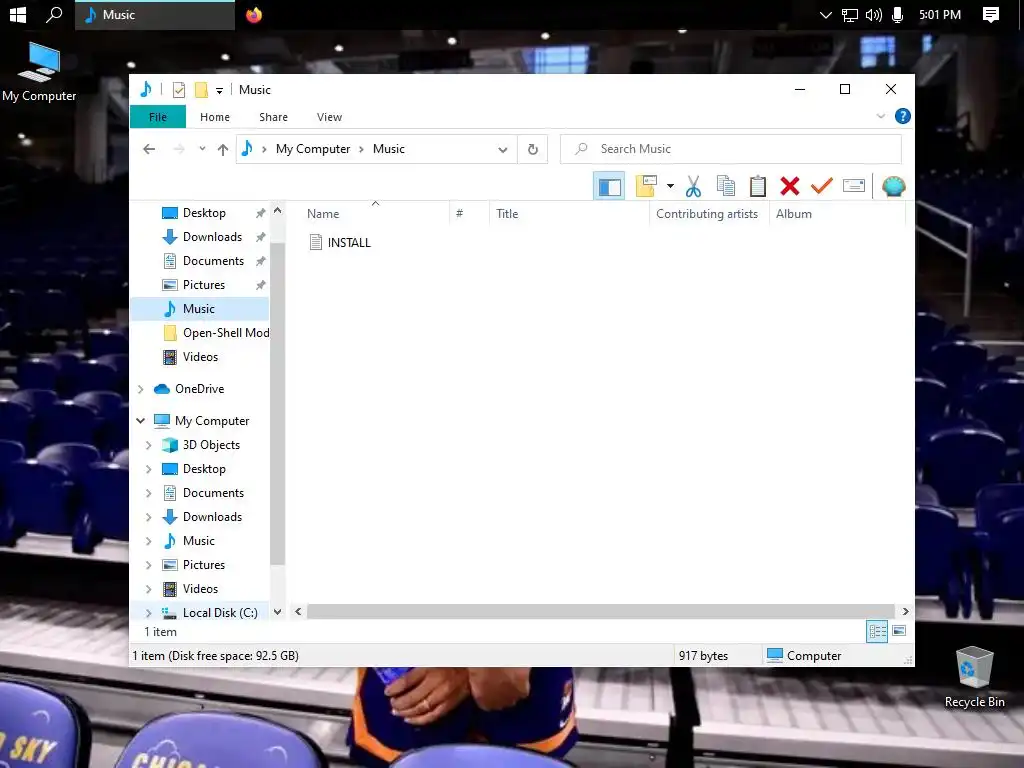Click the microphone tray icon
This screenshot has height=768, width=1024.
pos(897,14)
